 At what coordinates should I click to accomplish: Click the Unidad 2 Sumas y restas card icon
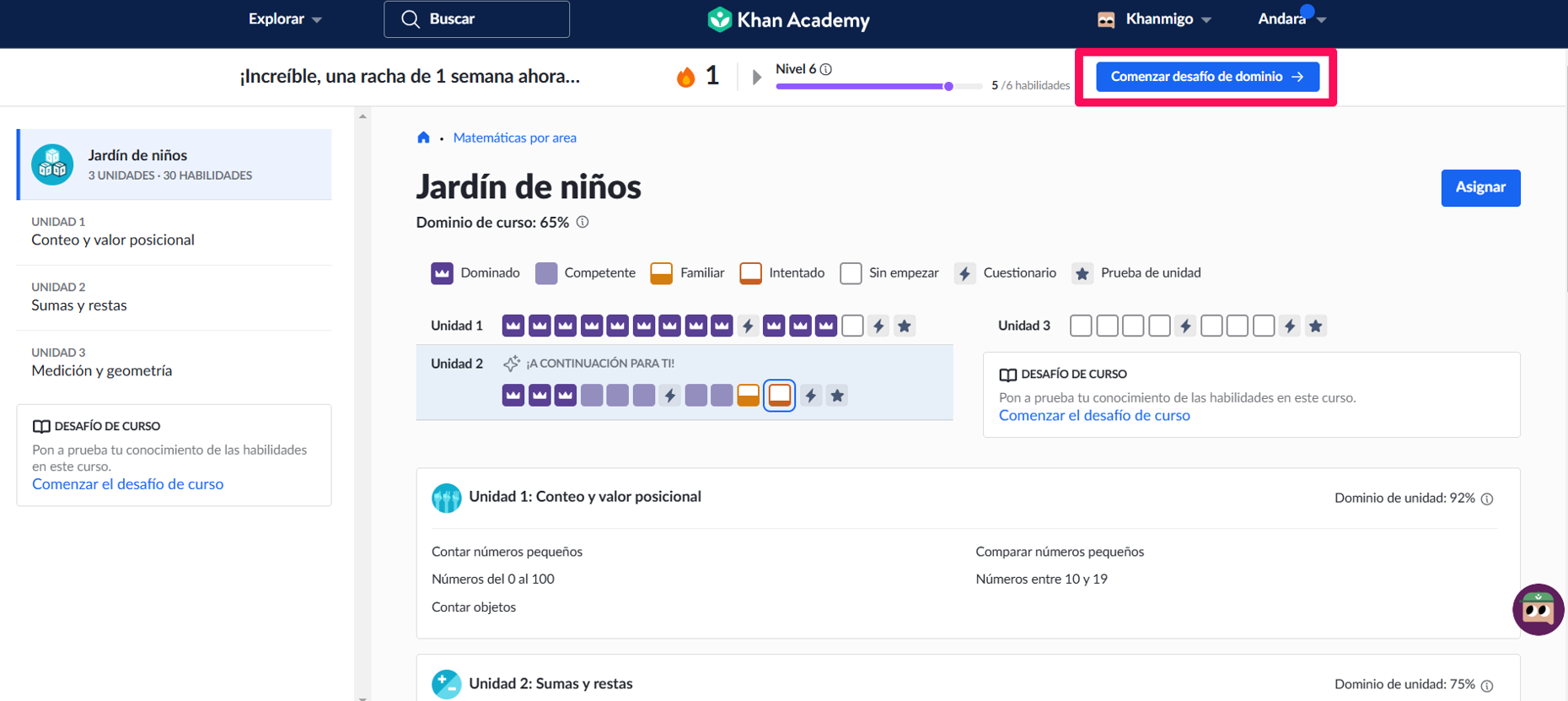446,684
